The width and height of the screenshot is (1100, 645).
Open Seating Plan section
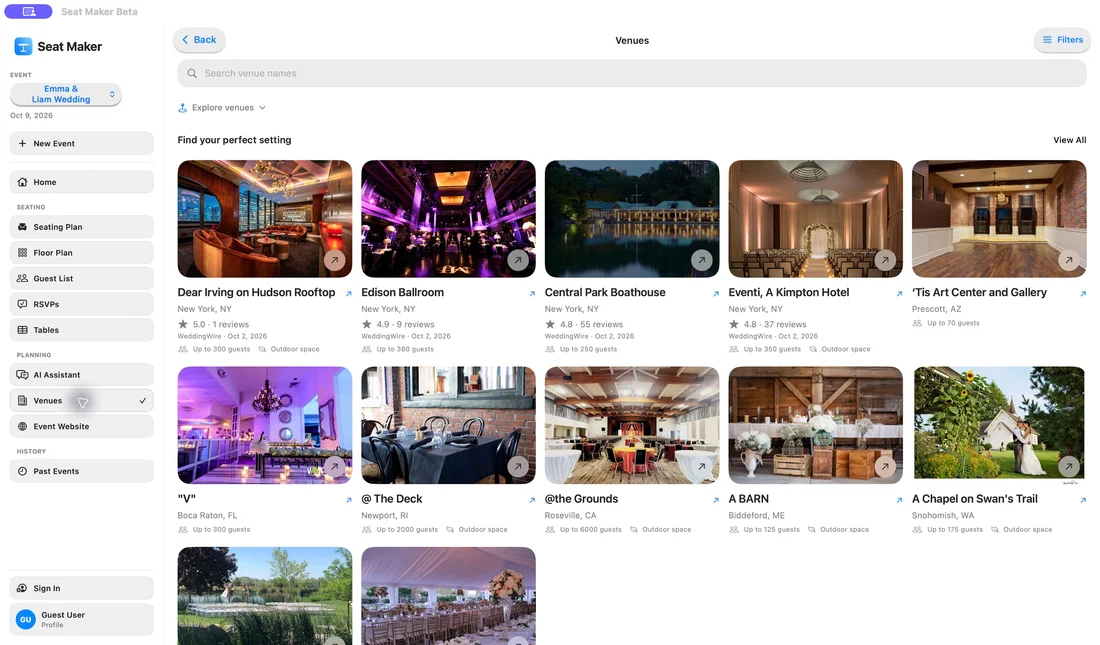pos(81,227)
